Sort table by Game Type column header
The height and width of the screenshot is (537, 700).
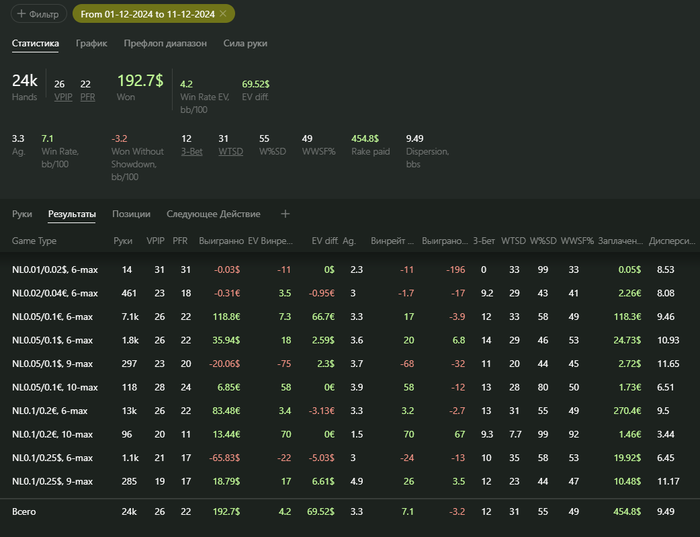(34, 241)
